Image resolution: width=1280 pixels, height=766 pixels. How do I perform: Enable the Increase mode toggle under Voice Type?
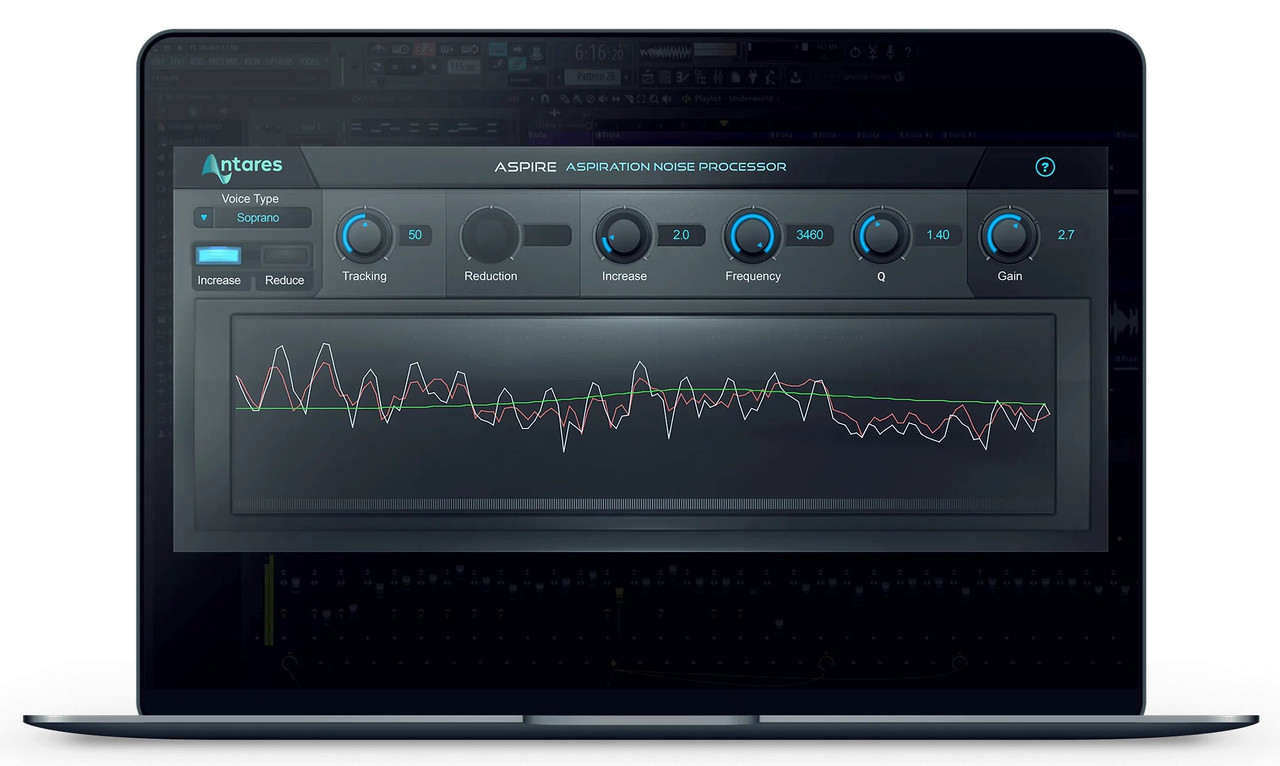pyautogui.click(x=219, y=256)
